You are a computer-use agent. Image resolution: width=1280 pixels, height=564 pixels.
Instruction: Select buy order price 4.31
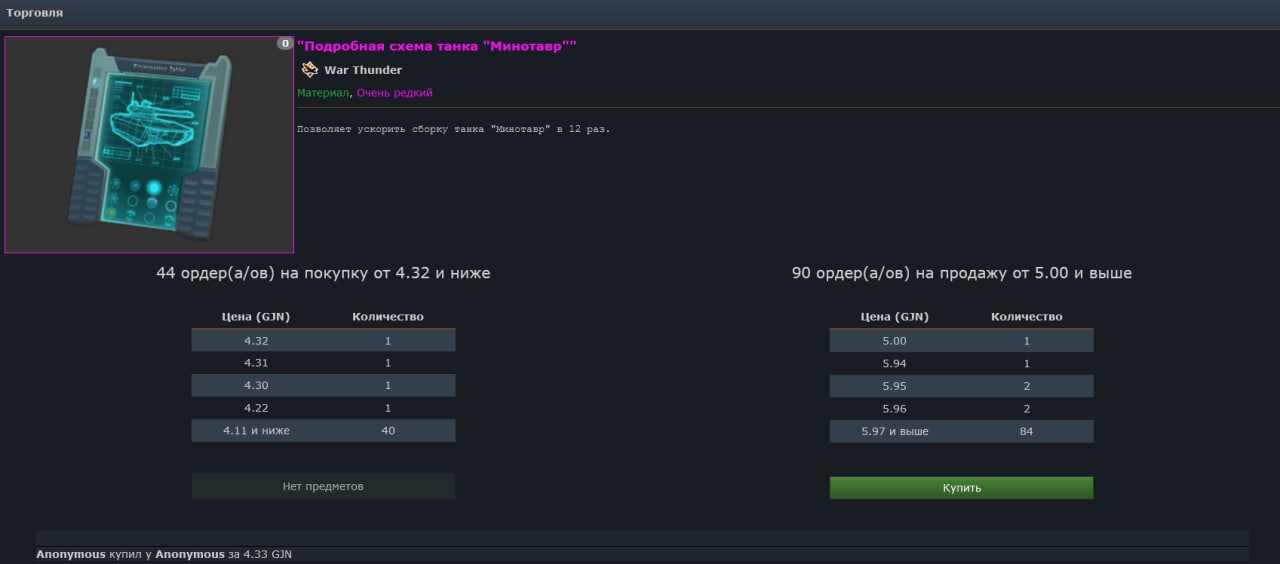(256, 363)
